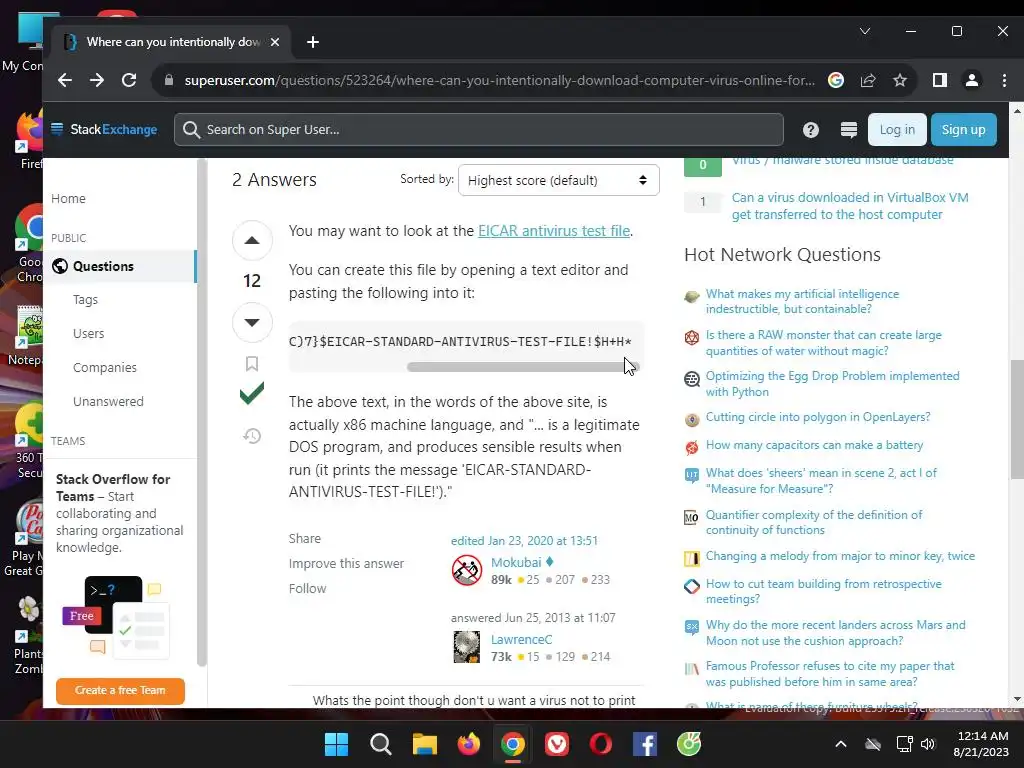Image resolution: width=1024 pixels, height=768 pixels.
Task: Open Users in left sidebar
Action: coord(89,334)
